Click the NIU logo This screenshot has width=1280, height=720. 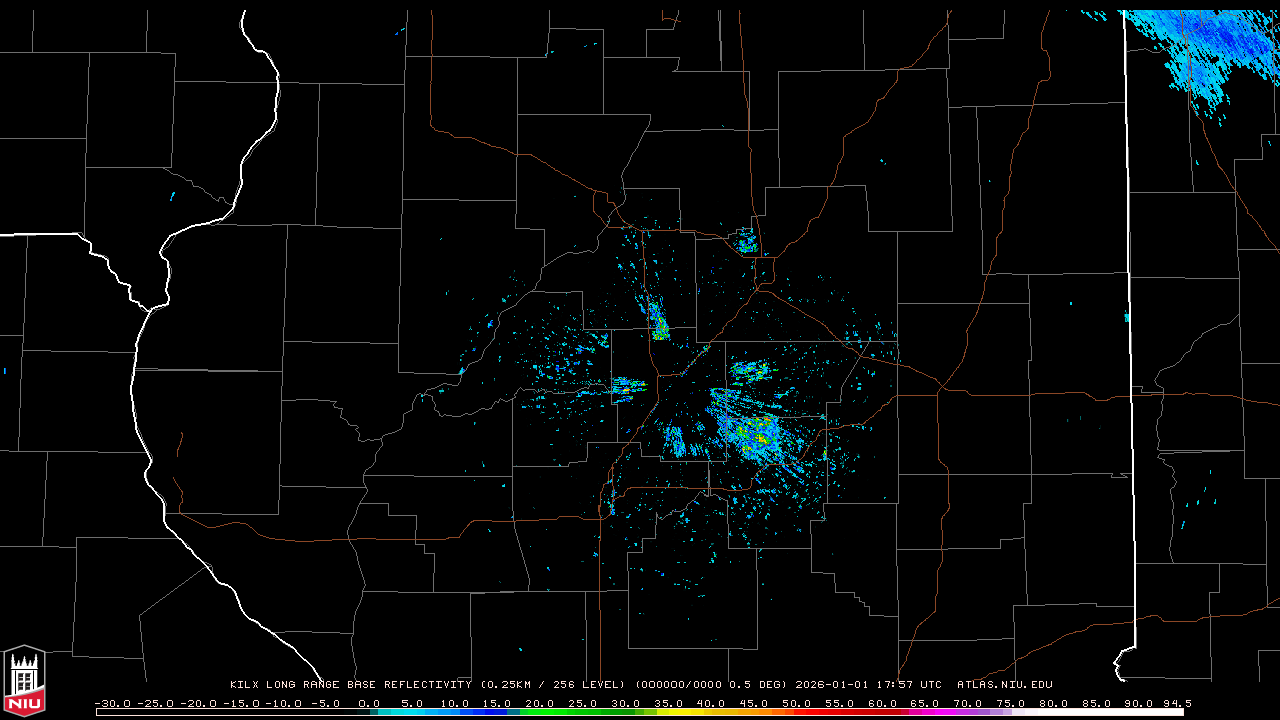(24, 680)
